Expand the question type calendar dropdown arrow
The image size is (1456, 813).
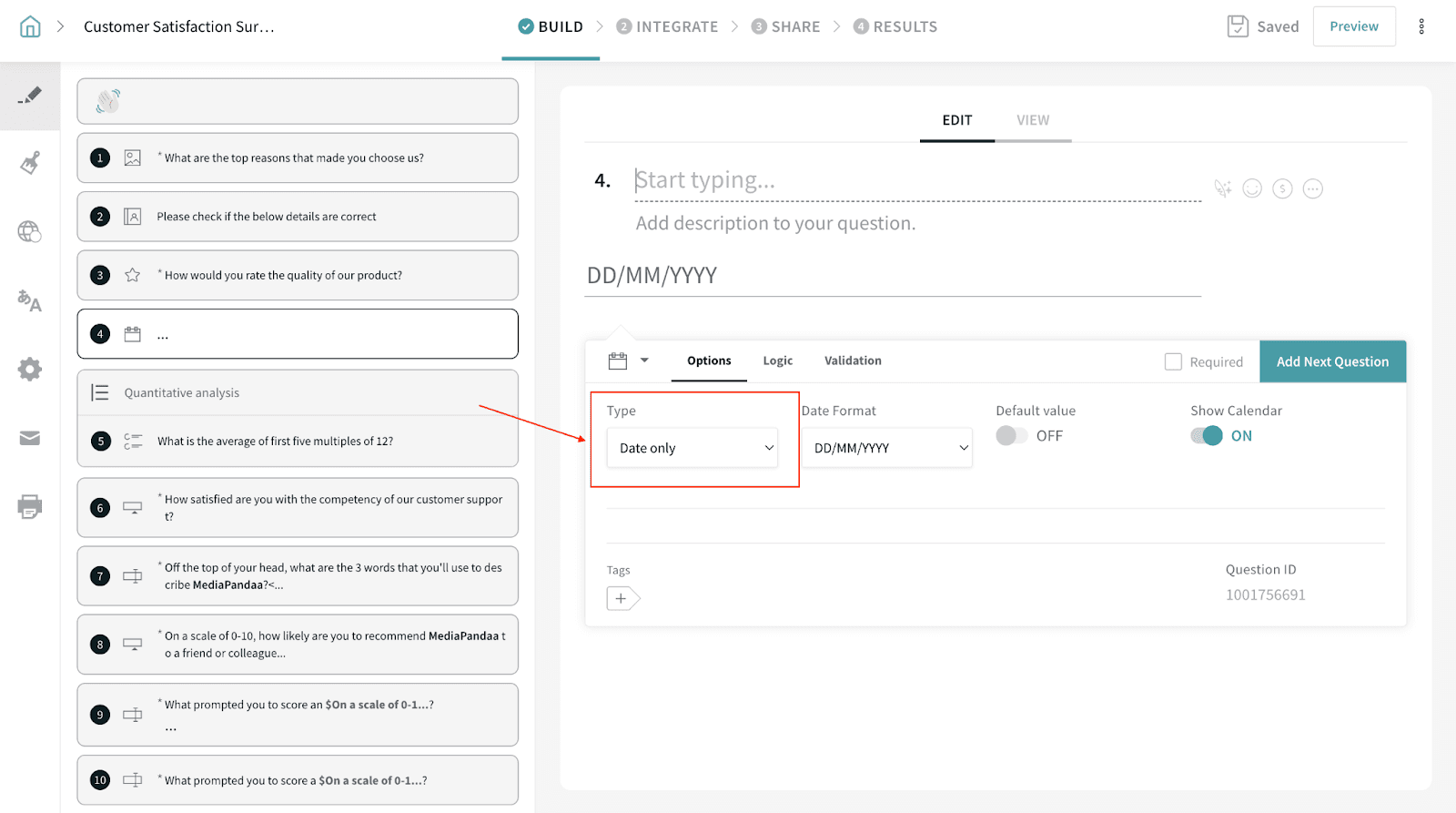(644, 361)
